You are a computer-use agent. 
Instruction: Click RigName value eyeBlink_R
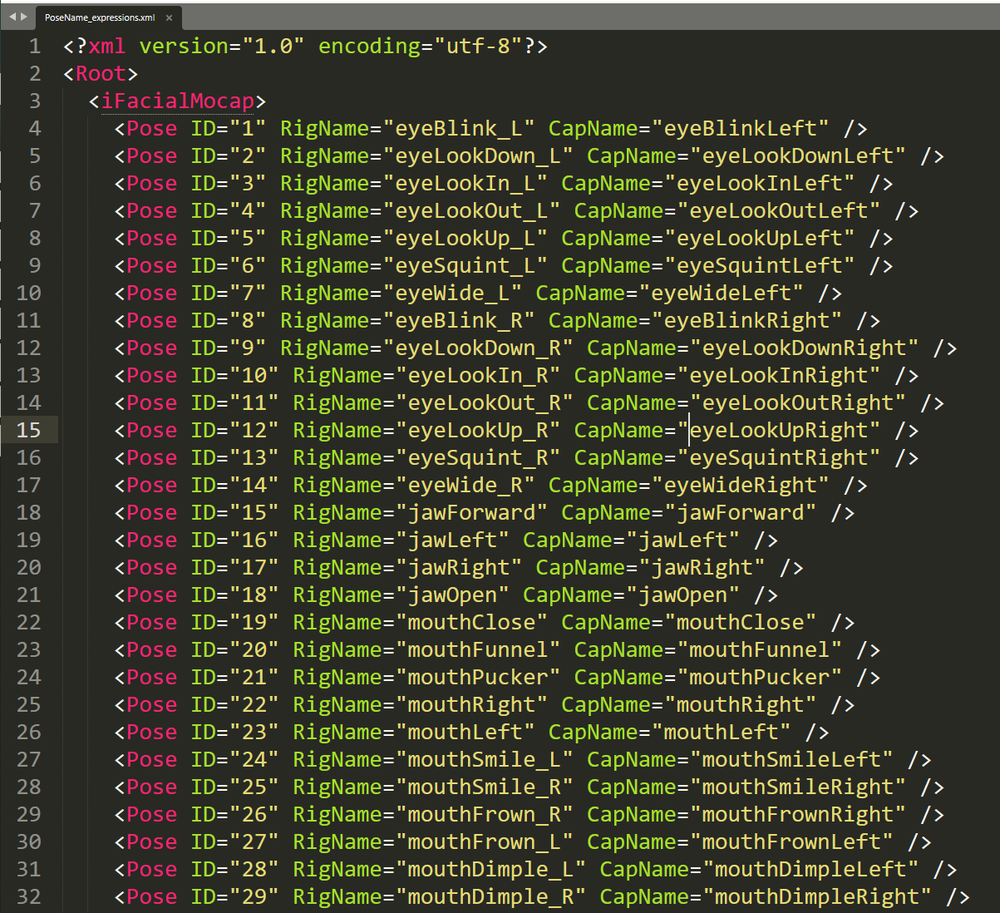point(459,321)
